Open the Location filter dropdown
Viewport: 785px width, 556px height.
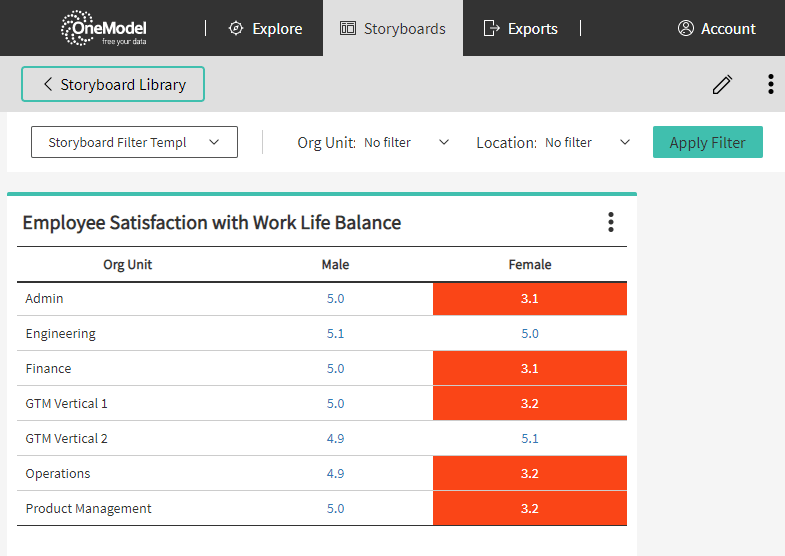pos(587,142)
